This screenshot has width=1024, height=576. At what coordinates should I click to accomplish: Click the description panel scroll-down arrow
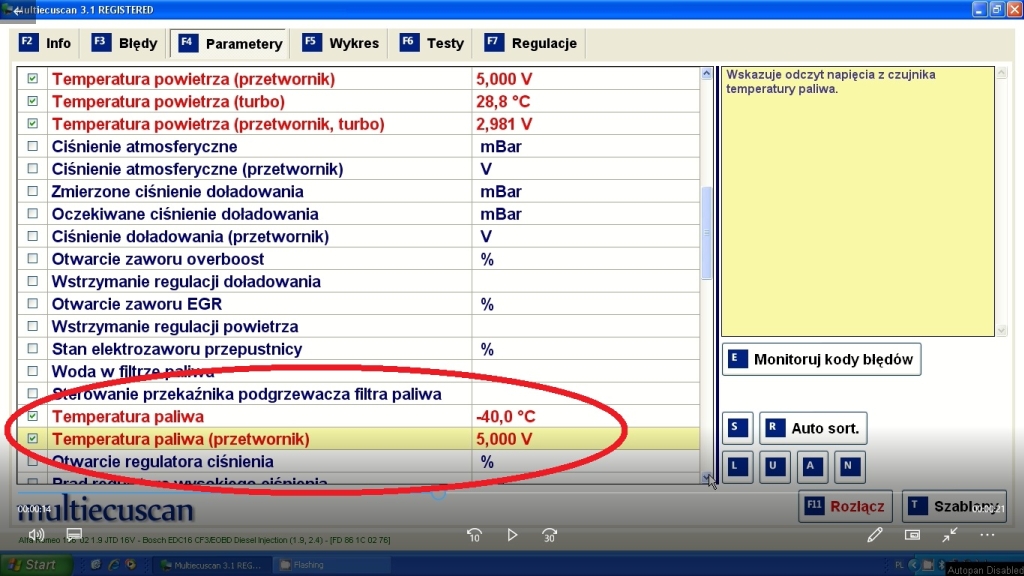tap(1002, 331)
